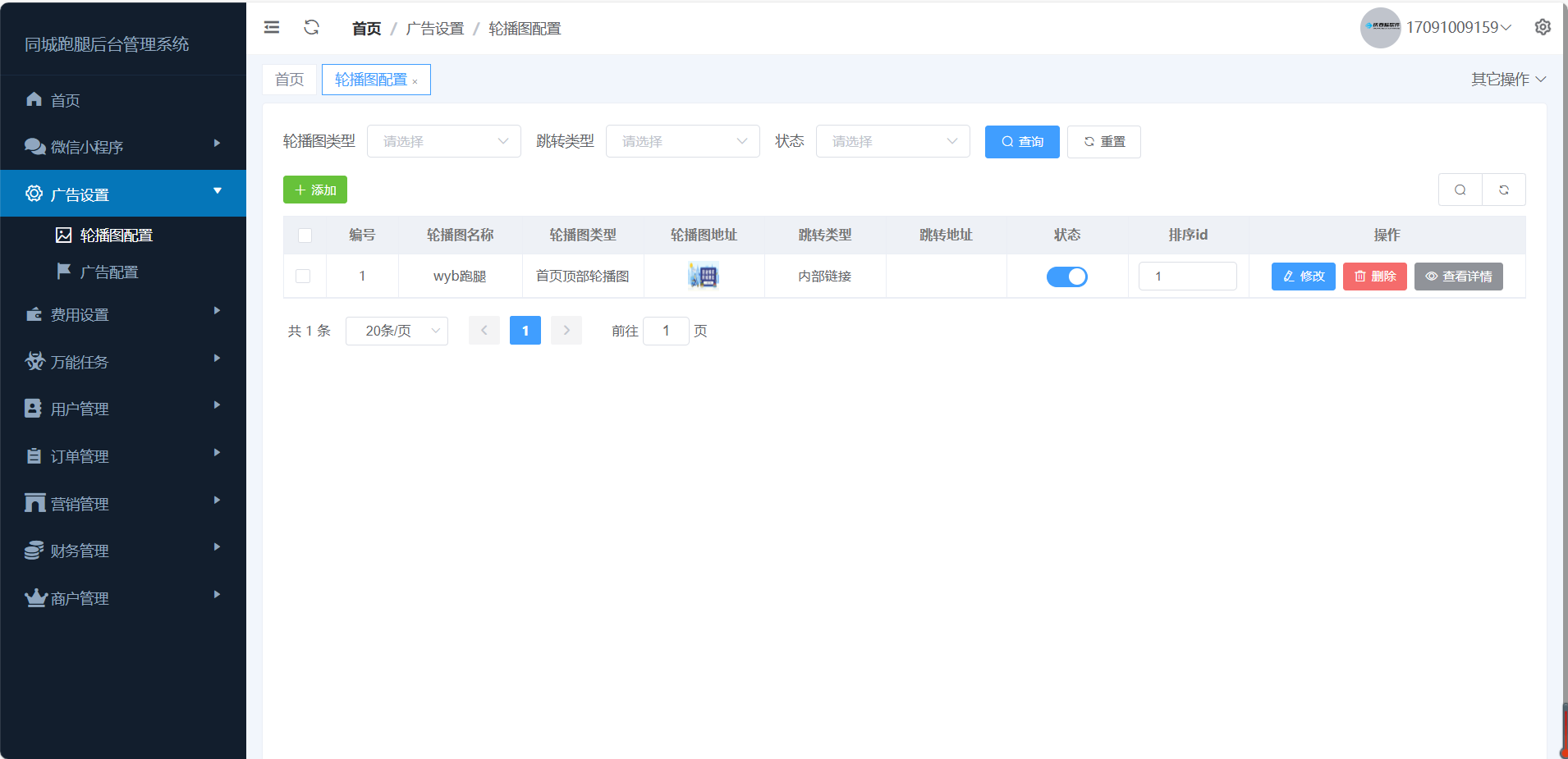Open the 轮播图类型 dropdown filter
The height and width of the screenshot is (759, 1568).
coord(443,141)
